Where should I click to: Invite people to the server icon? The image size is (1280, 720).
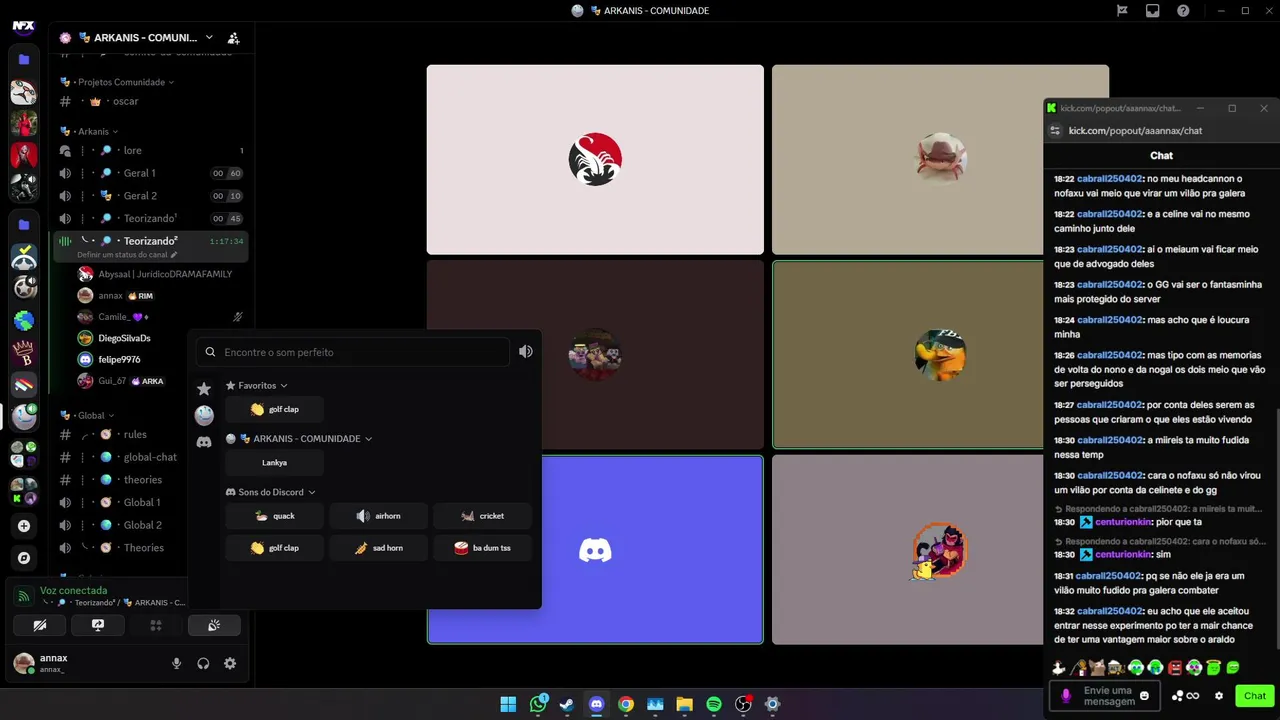234,38
